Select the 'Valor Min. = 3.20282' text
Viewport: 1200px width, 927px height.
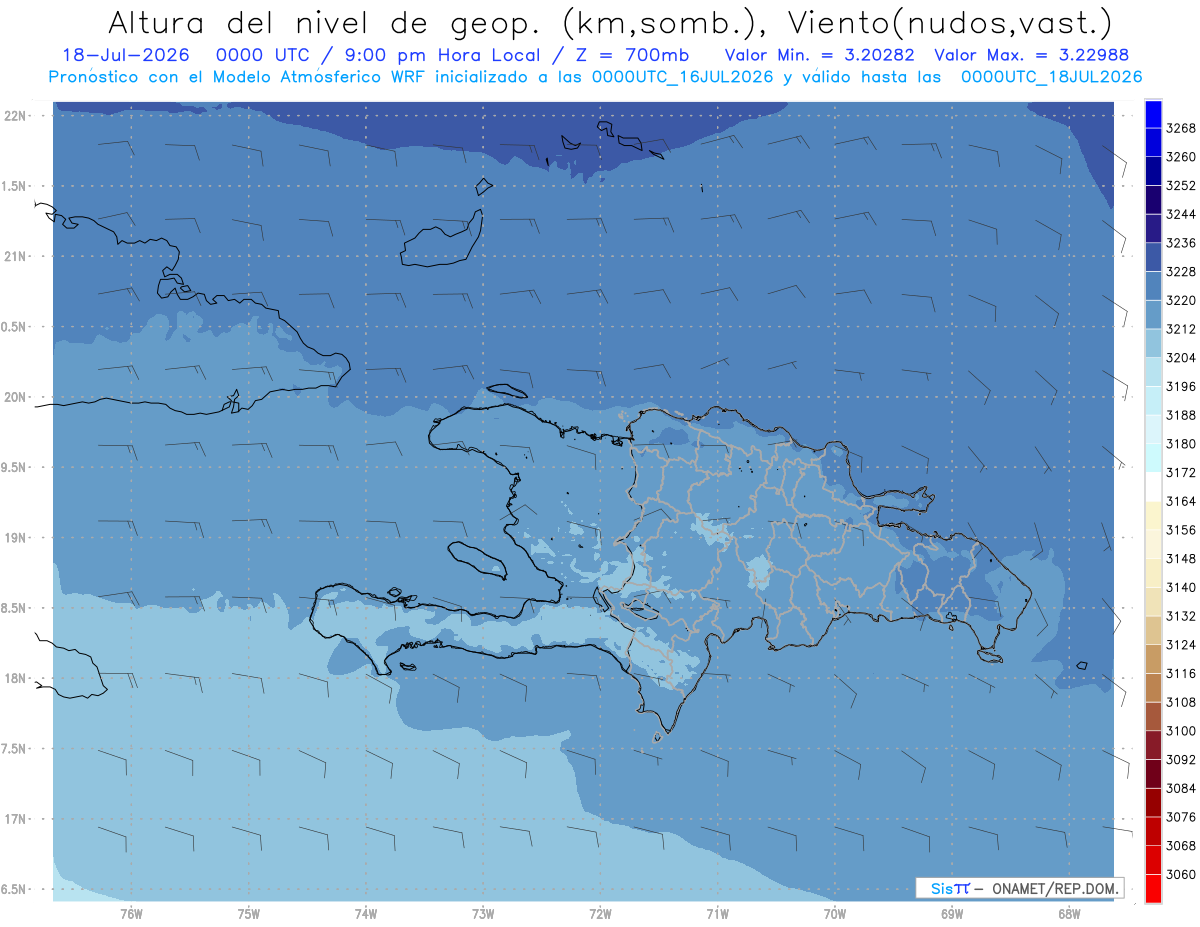coord(819,55)
